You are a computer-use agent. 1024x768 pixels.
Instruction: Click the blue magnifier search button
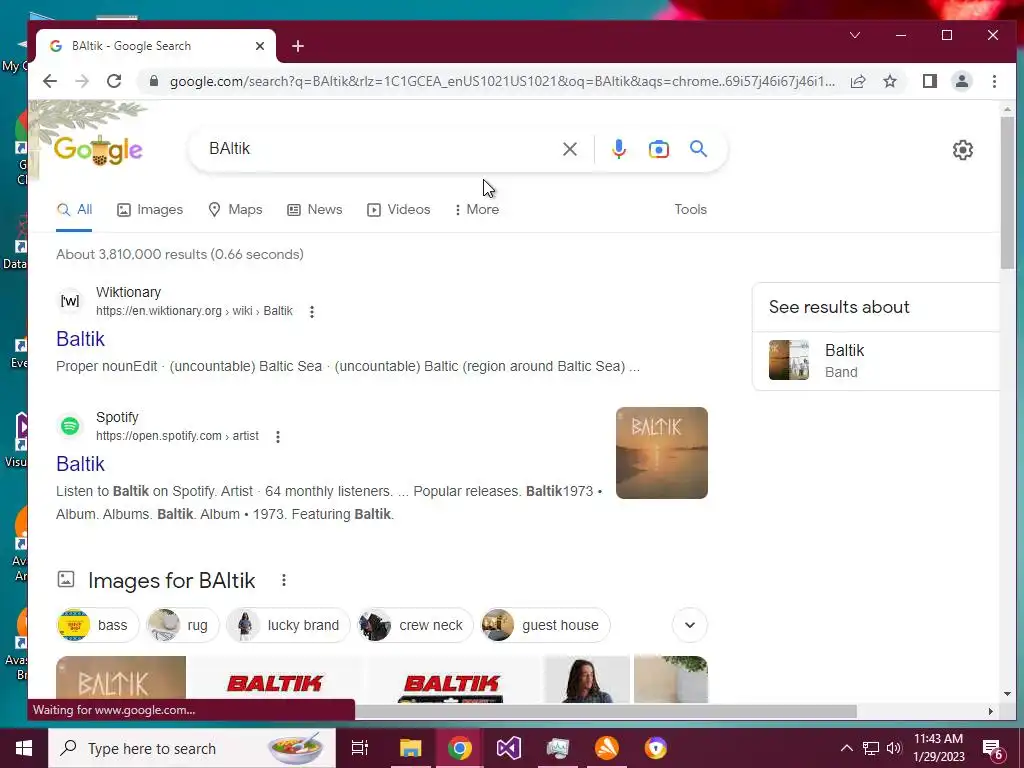pos(698,149)
